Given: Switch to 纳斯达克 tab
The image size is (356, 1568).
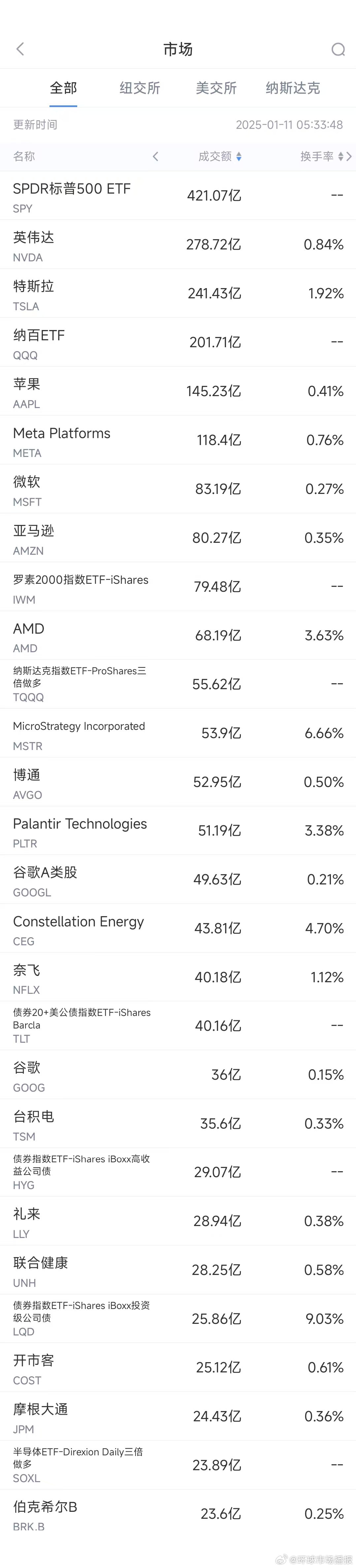Looking at the screenshot, I should 293,88.
